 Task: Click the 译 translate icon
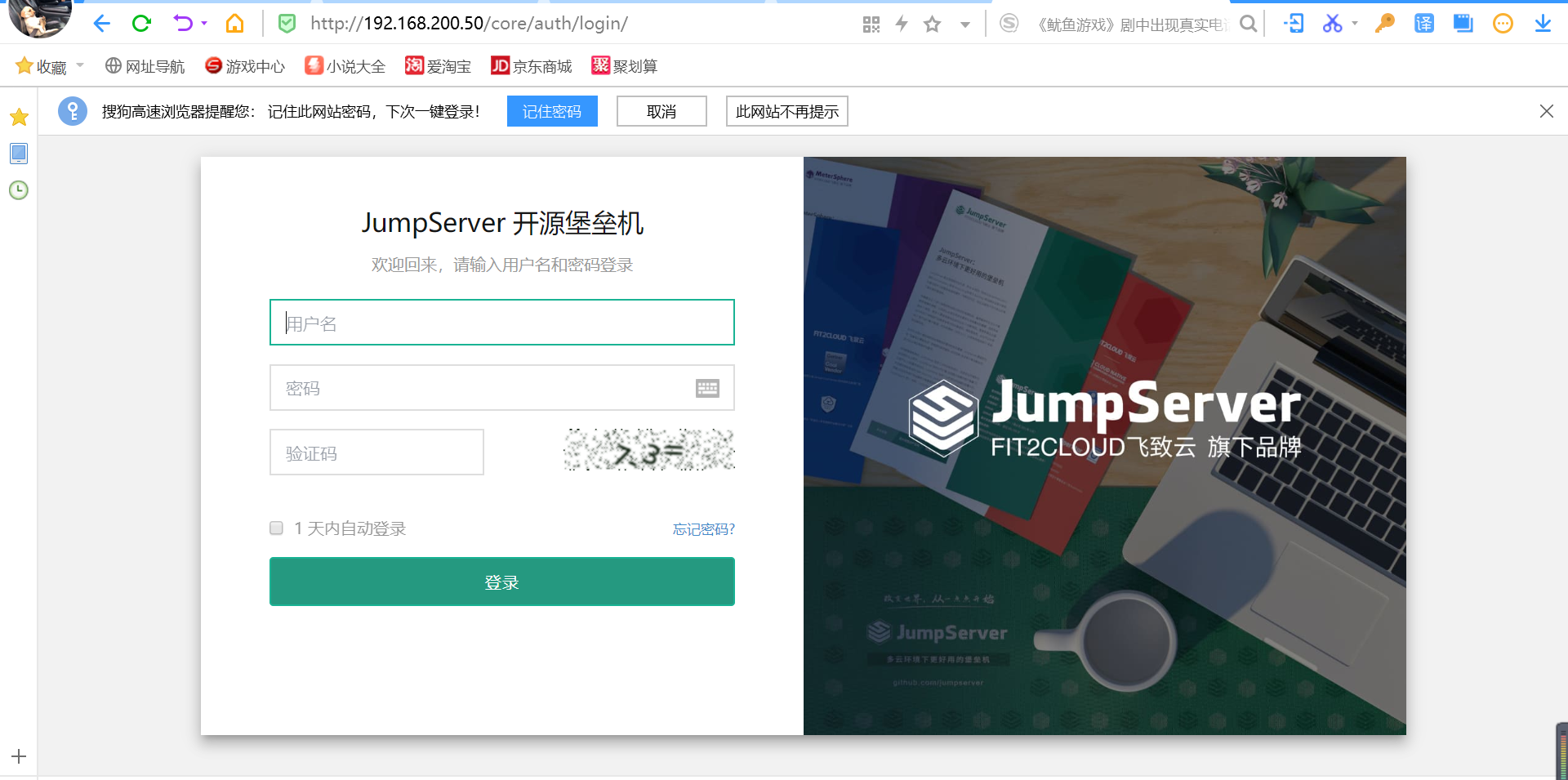pyautogui.click(x=1424, y=24)
